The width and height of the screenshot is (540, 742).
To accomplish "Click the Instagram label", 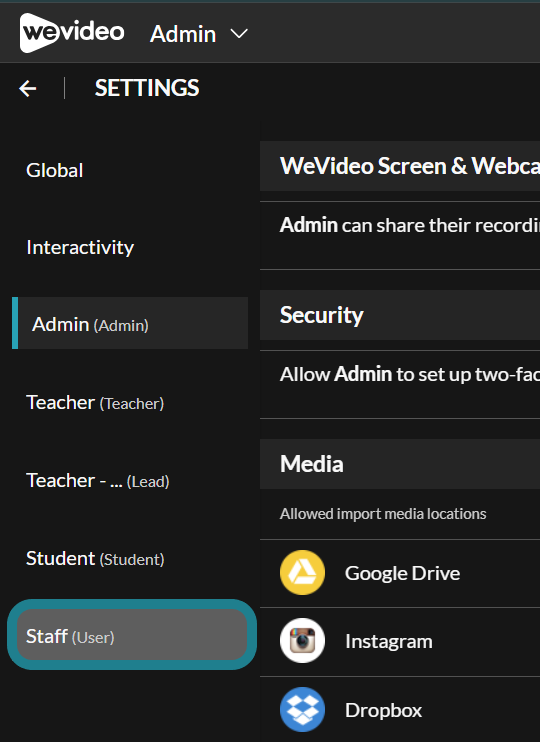I will pyautogui.click(x=389, y=642).
